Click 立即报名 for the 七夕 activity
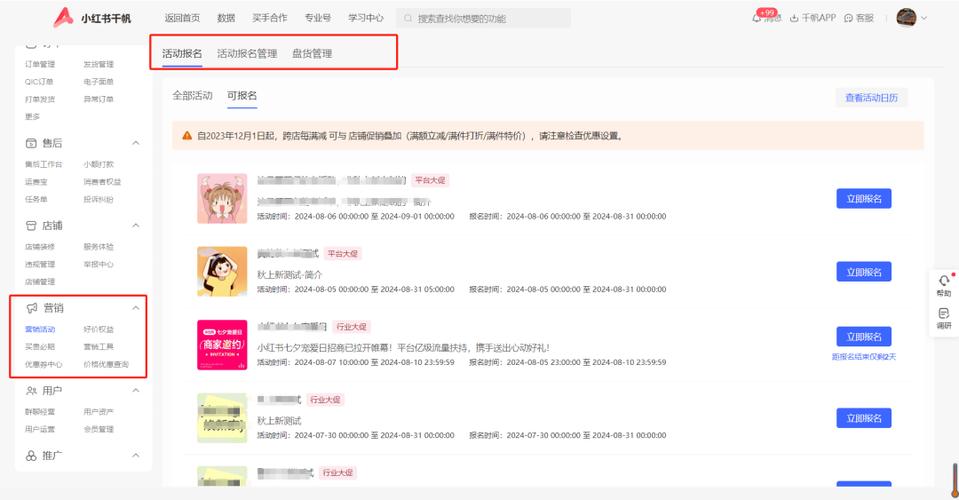Screen dimensions: 959x500 [863, 337]
